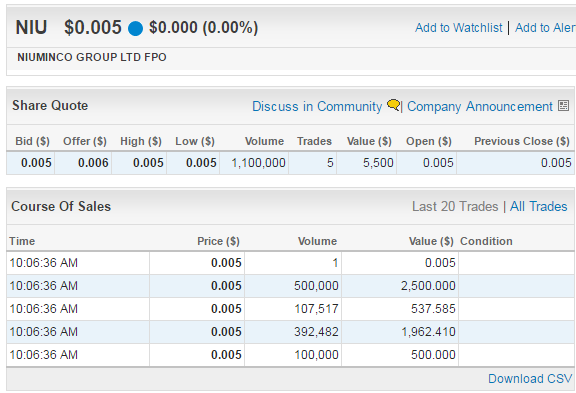Open the Company Announcement link
Viewport: 576px width, 393px height.
(x=480, y=107)
